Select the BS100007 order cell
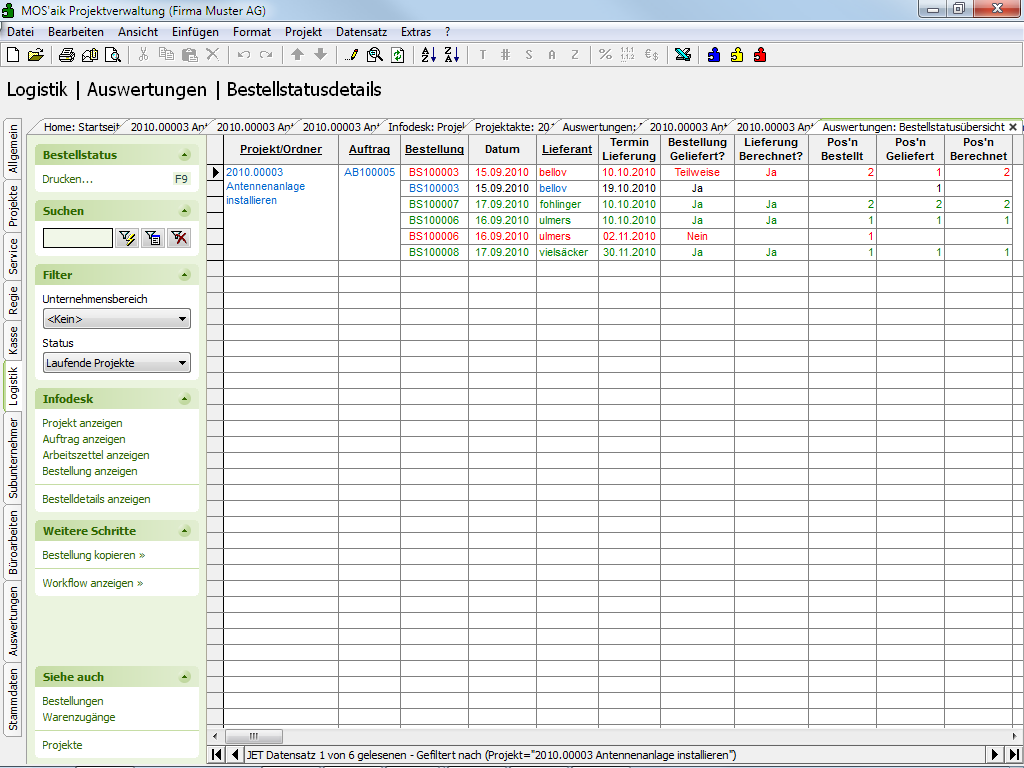This screenshot has height=768, width=1024. tap(434, 204)
